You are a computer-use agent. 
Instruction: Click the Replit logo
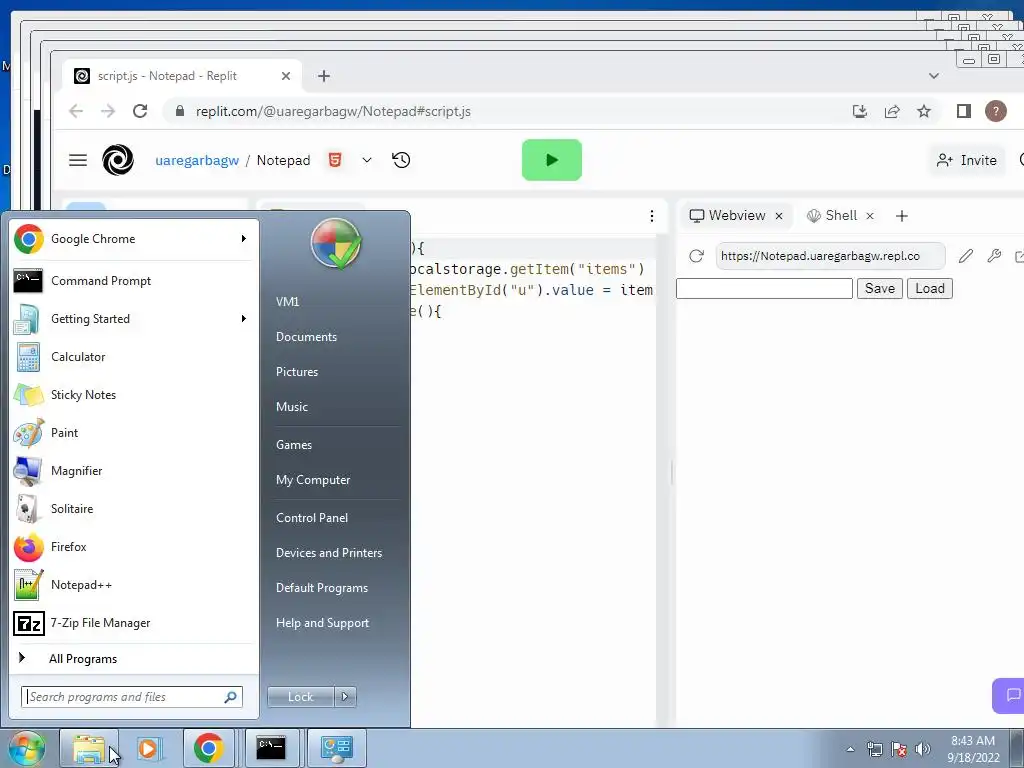(x=118, y=160)
